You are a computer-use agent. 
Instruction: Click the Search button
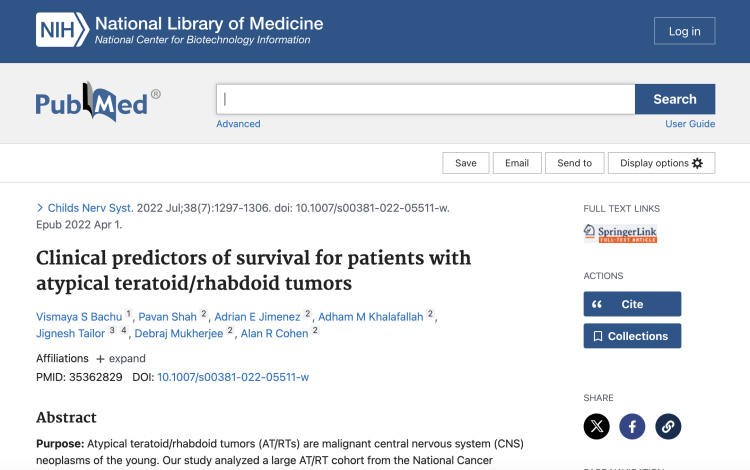[675, 99]
